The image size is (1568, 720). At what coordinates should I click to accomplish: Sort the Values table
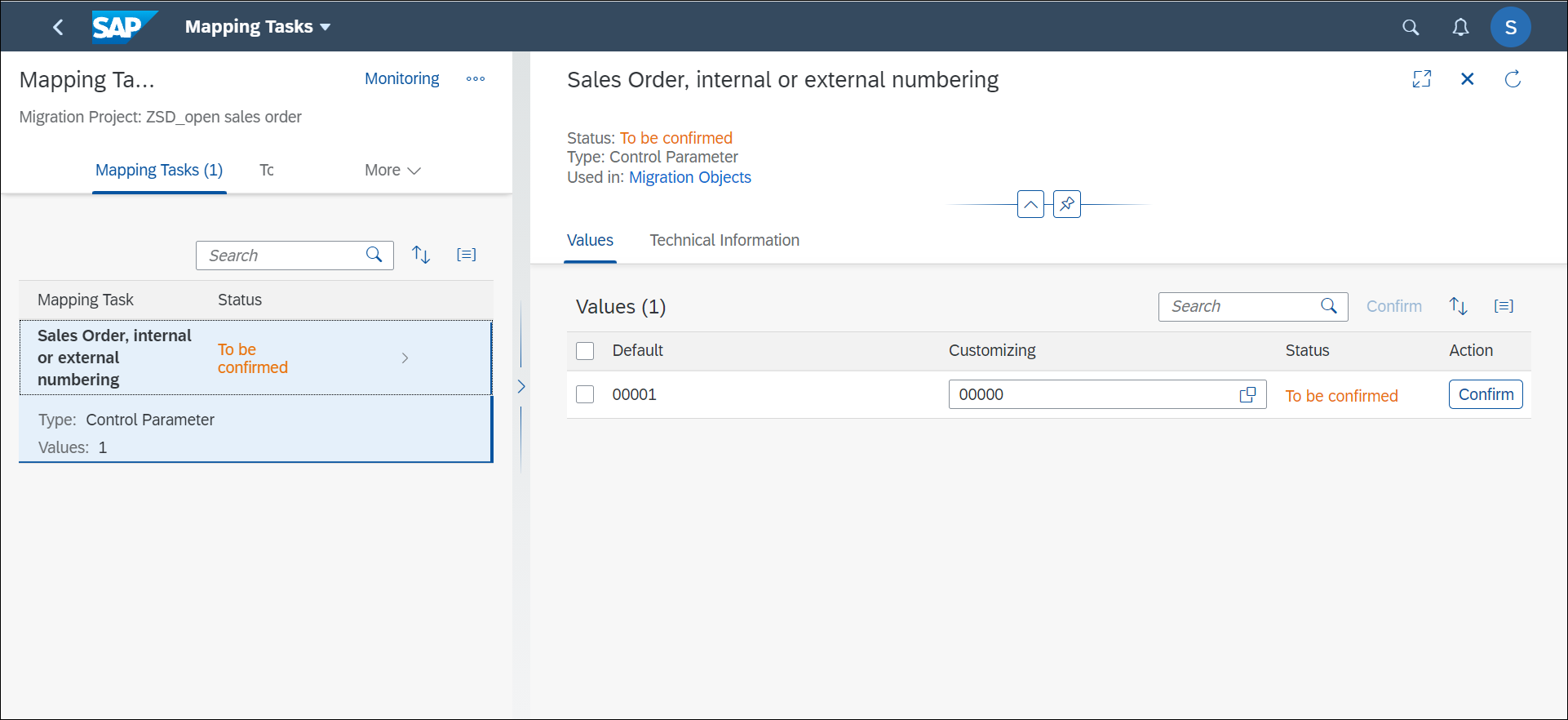coord(1459,306)
